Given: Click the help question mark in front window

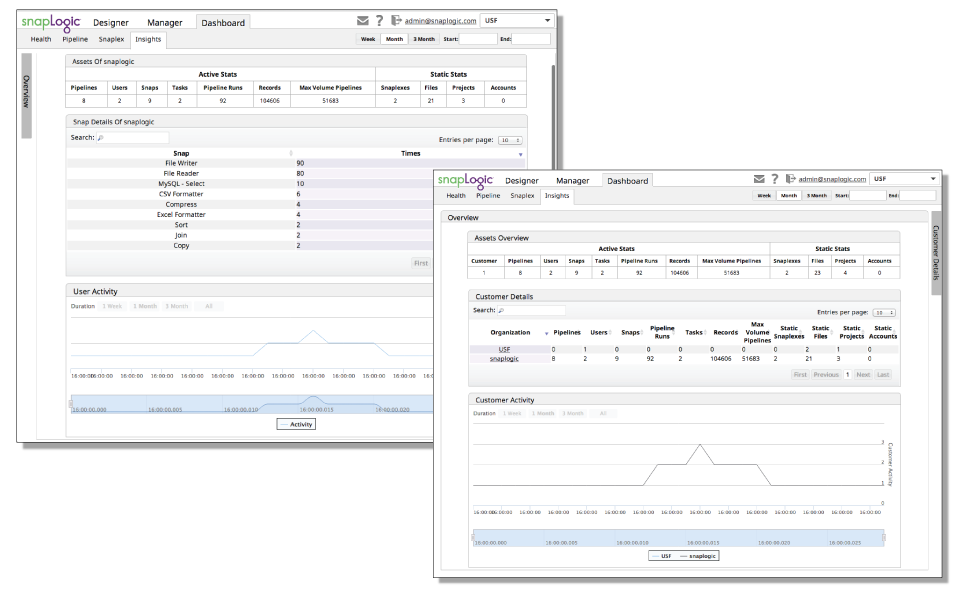Looking at the screenshot, I should click(774, 179).
